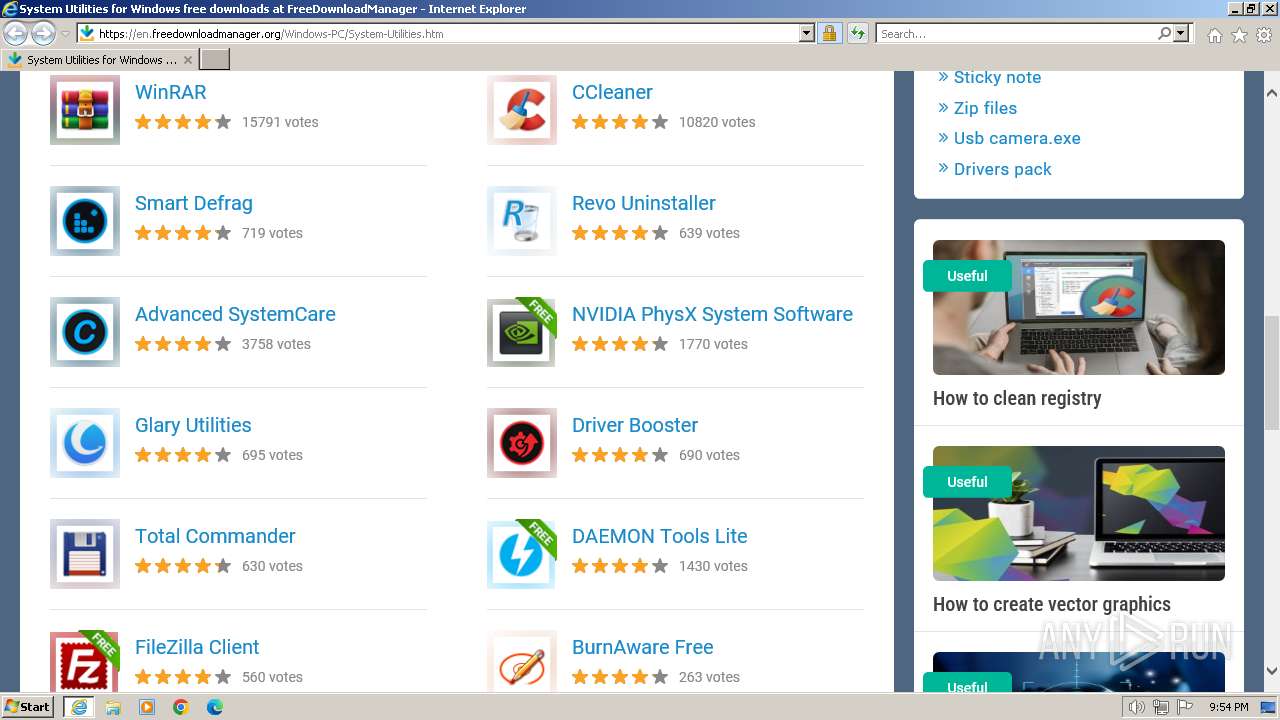
Task: Open the Usb camera.exe sidebar link
Action: (x=1017, y=138)
